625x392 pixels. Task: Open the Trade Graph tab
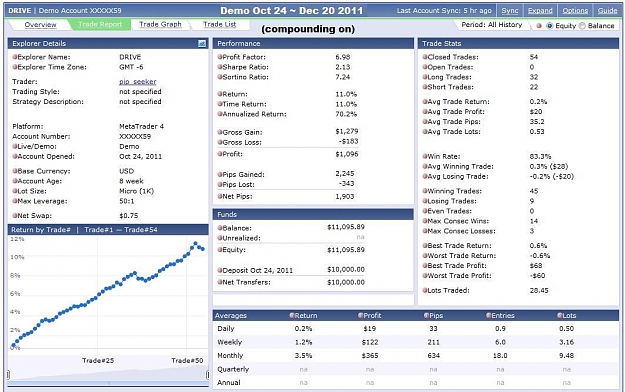tap(160, 25)
